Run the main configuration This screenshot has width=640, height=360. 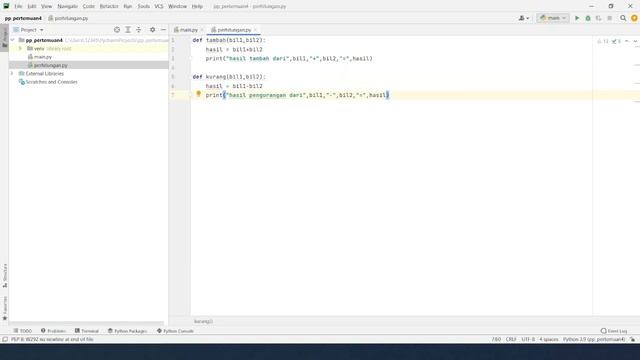[x=577, y=18]
